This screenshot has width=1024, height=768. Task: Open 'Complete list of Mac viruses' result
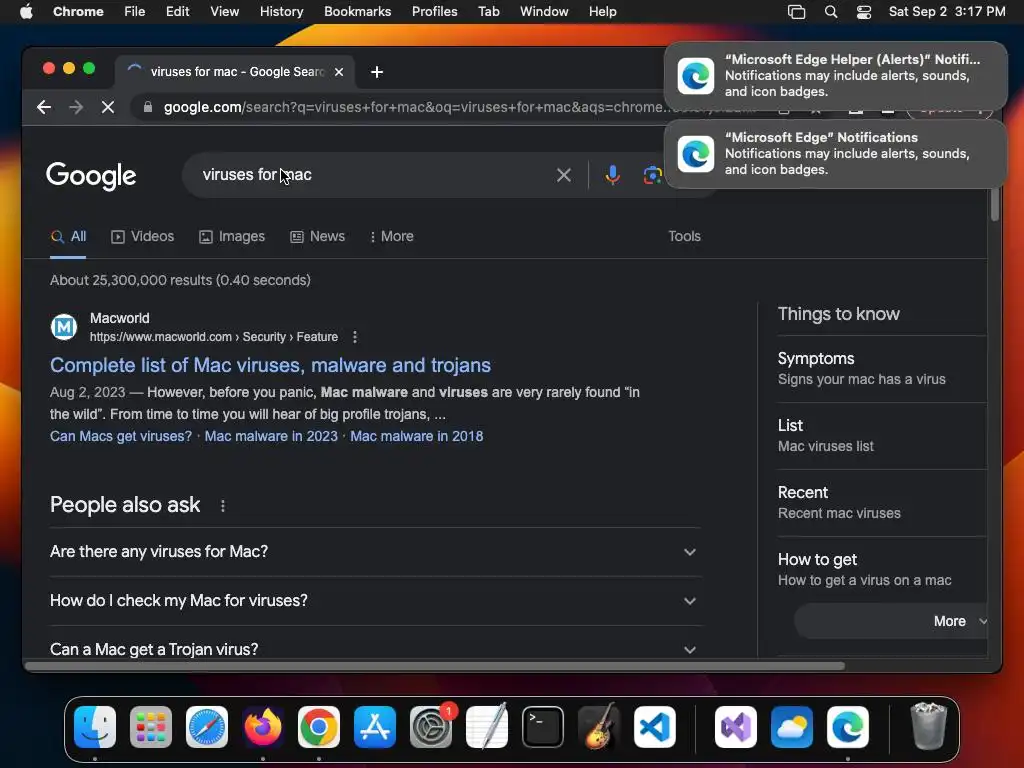pyautogui.click(x=270, y=365)
